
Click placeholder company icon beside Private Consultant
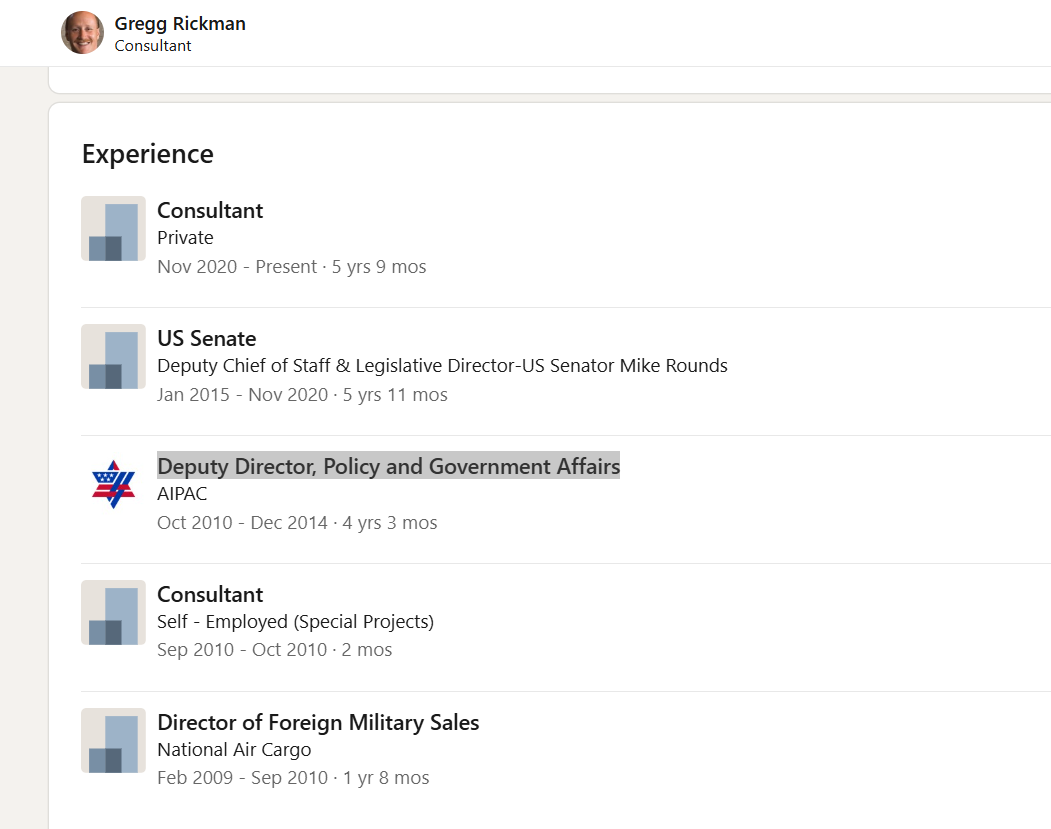coord(113,229)
